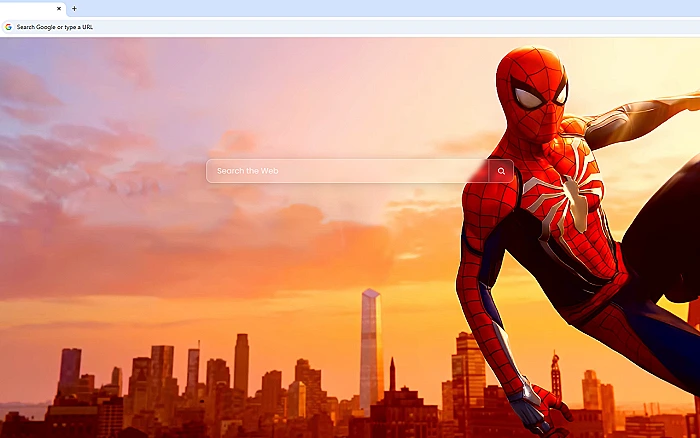Focus the 'Search Google or type a URL' address bar

350,27
